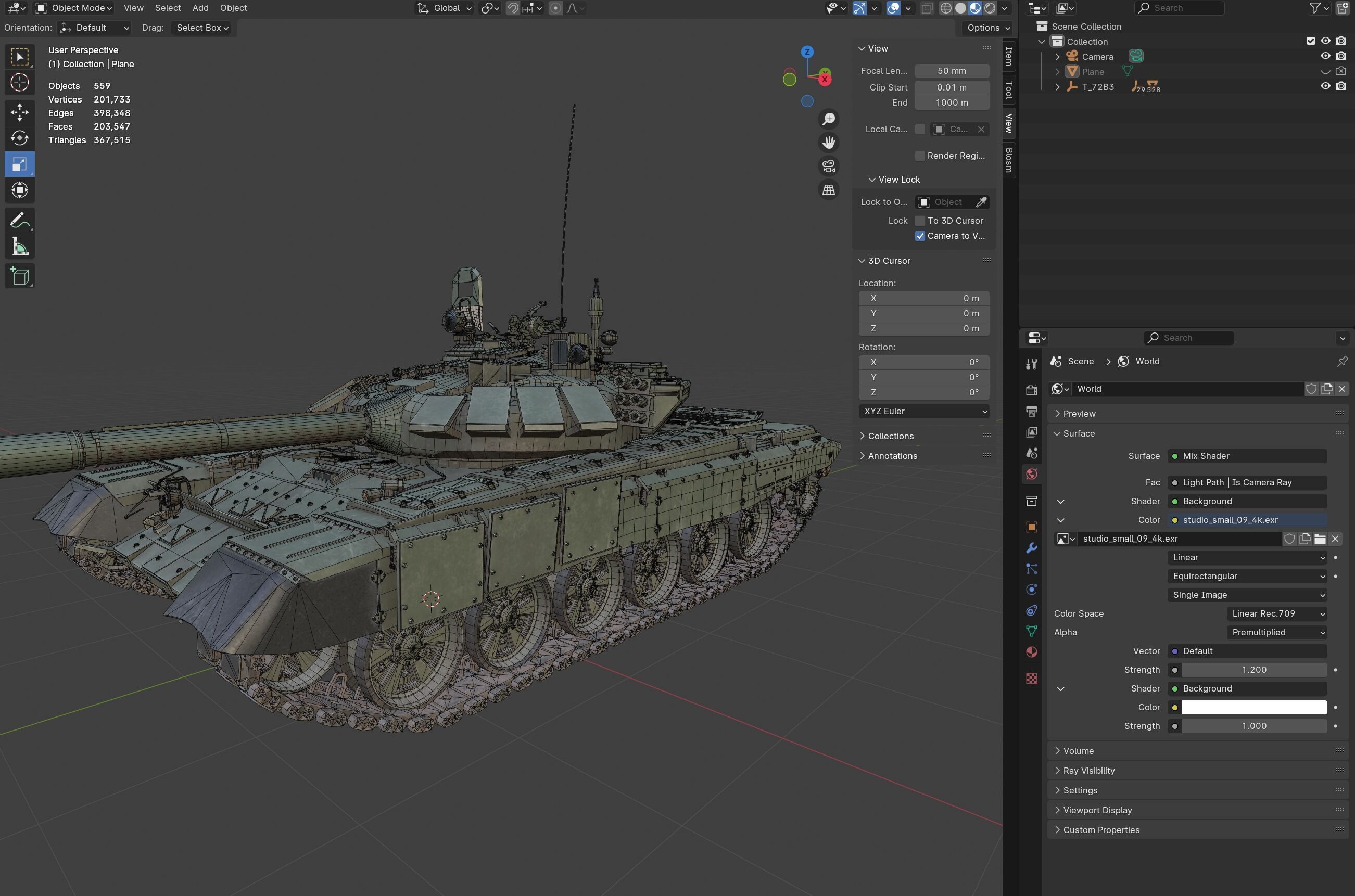Uncheck the Collection exclude checkbox
This screenshot has width=1355, height=896.
pos(1310,41)
